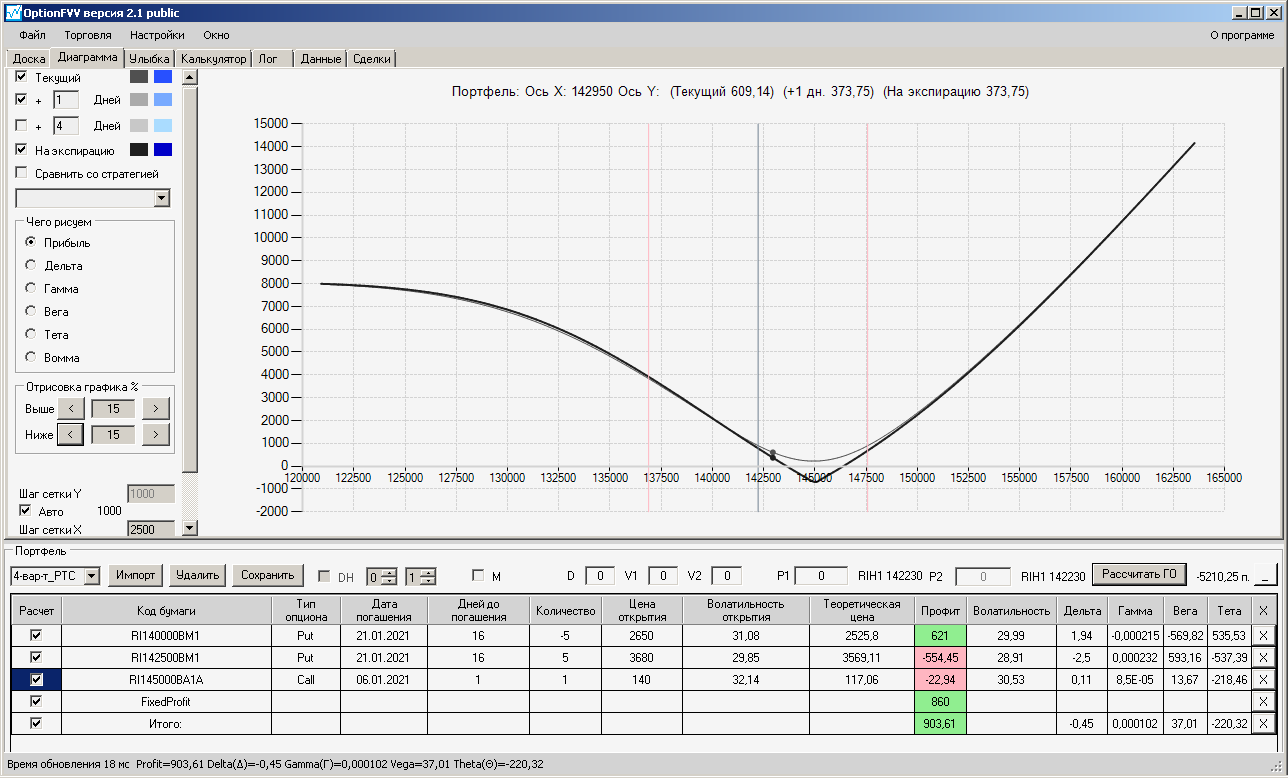Viewport: 1288px width, 778px height.
Task: Expand the 4-вар-т_РТС portfolio dropdown
Action: [x=92, y=576]
